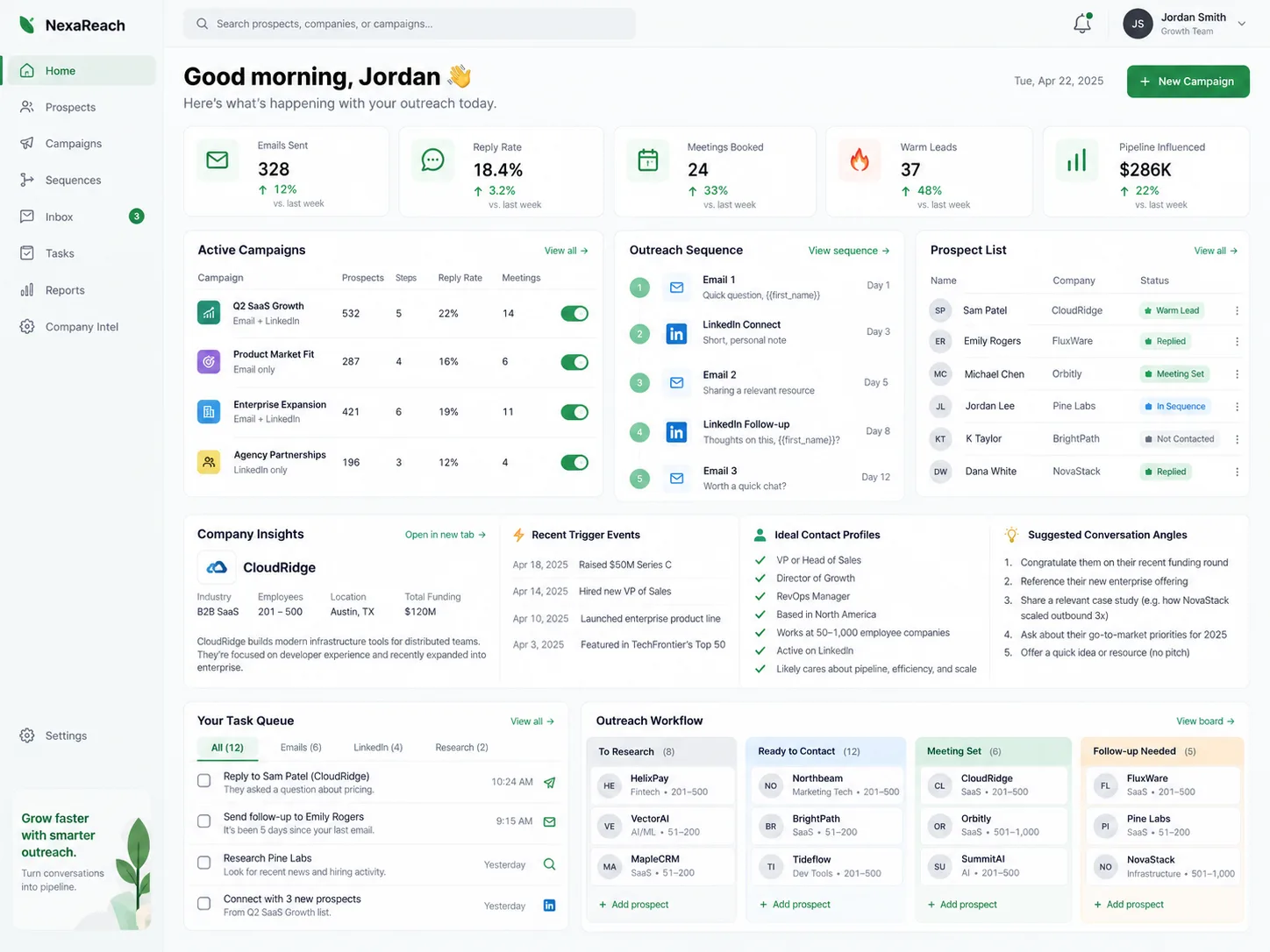Open the notifications bell
Viewport: 1270px width, 952px height.
pos(1082,24)
